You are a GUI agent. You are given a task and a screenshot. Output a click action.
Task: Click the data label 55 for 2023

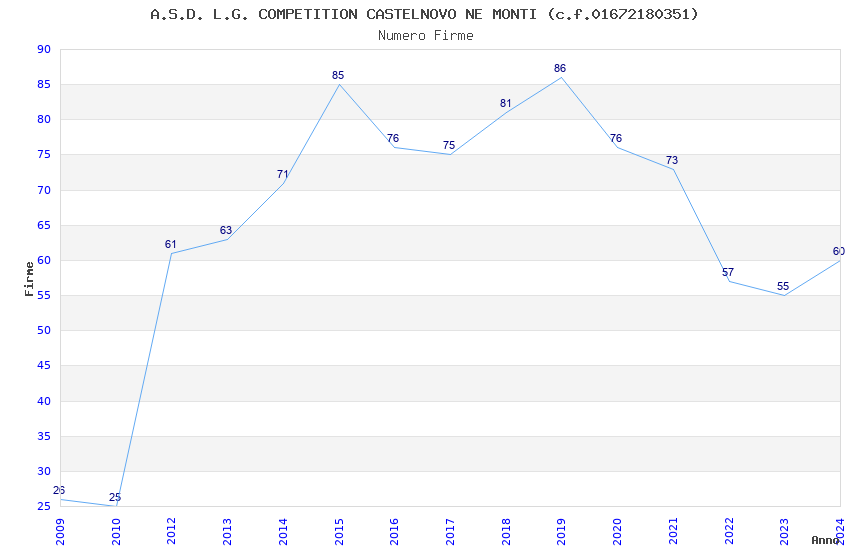tap(783, 287)
